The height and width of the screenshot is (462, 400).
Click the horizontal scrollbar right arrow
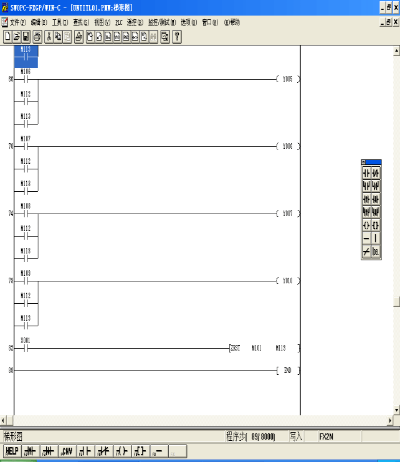[390, 421]
